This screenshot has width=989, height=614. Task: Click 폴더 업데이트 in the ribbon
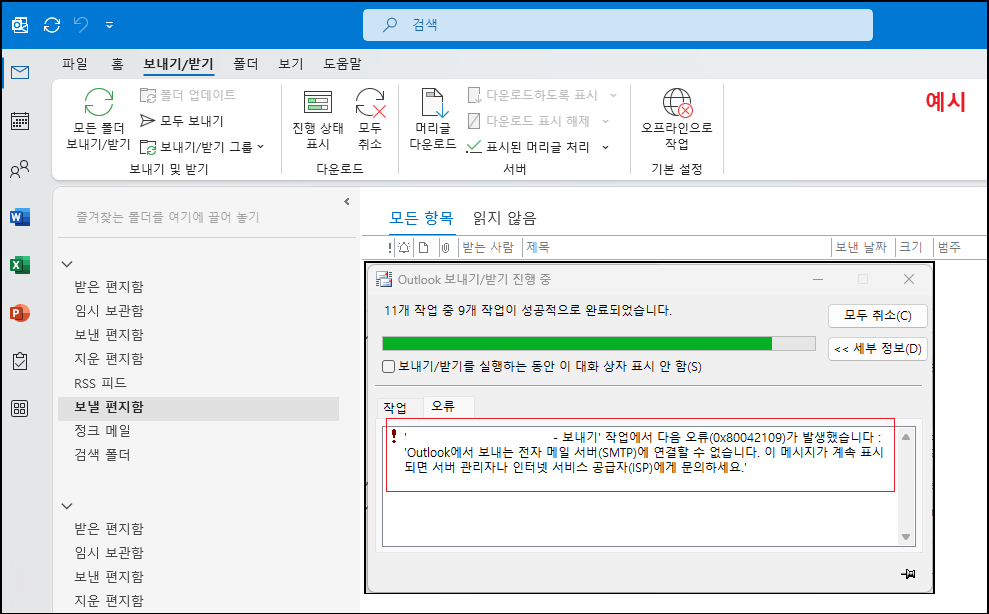pyautogui.click(x=188, y=95)
